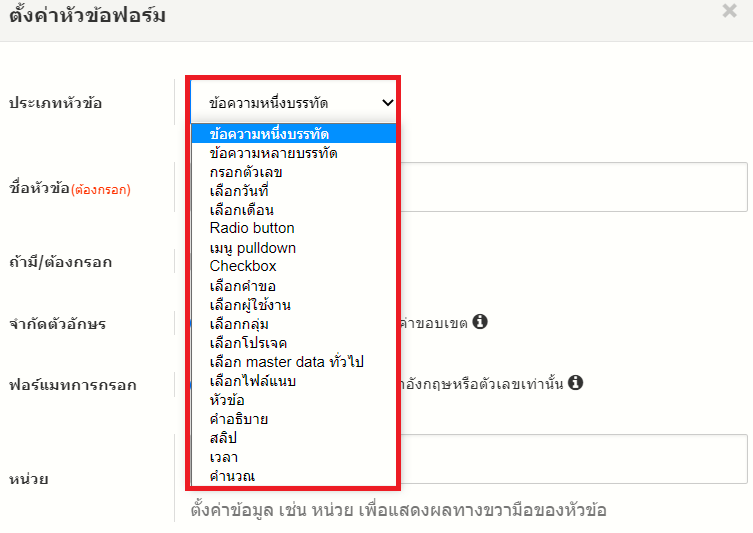
Task: Pick คำนวณ at bottom of list
Action: 232,476
